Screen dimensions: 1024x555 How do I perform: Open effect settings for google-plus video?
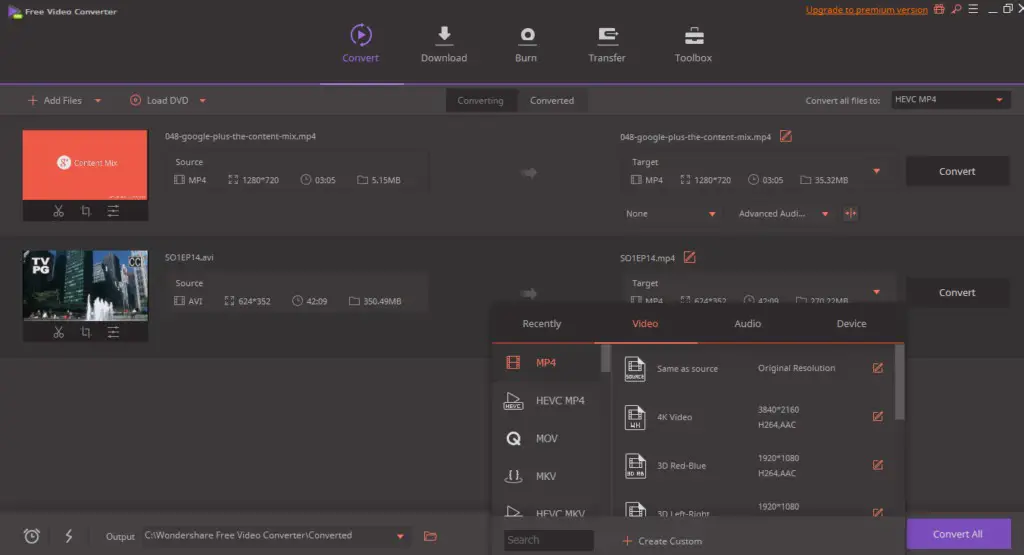click(x=113, y=211)
